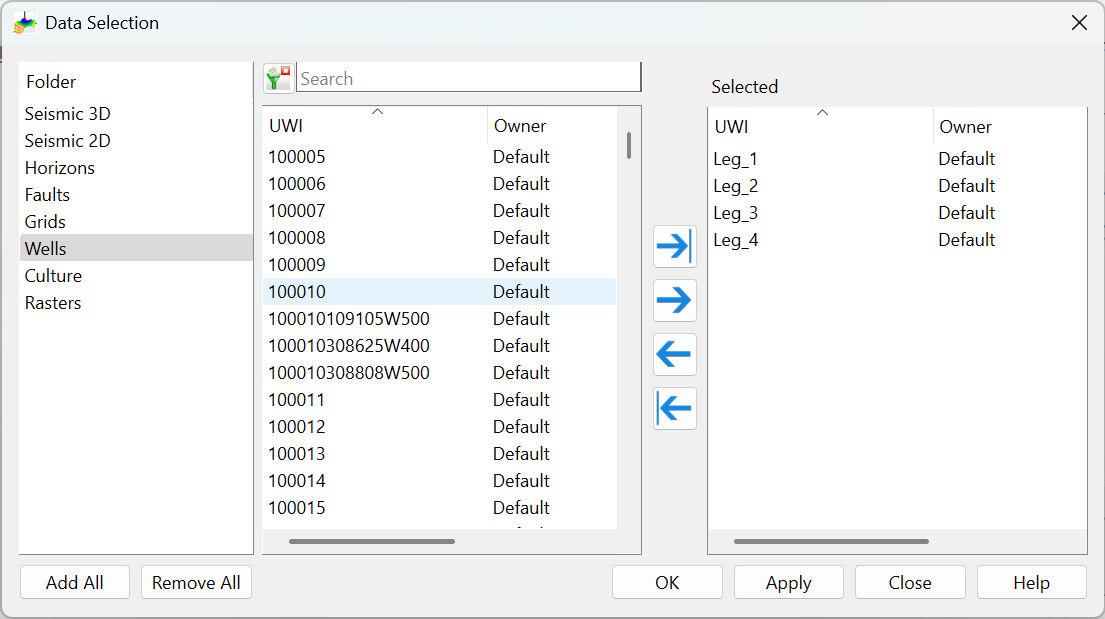This screenshot has width=1105, height=619.
Task: Select the Seismic 3D folder
Action: (67, 114)
